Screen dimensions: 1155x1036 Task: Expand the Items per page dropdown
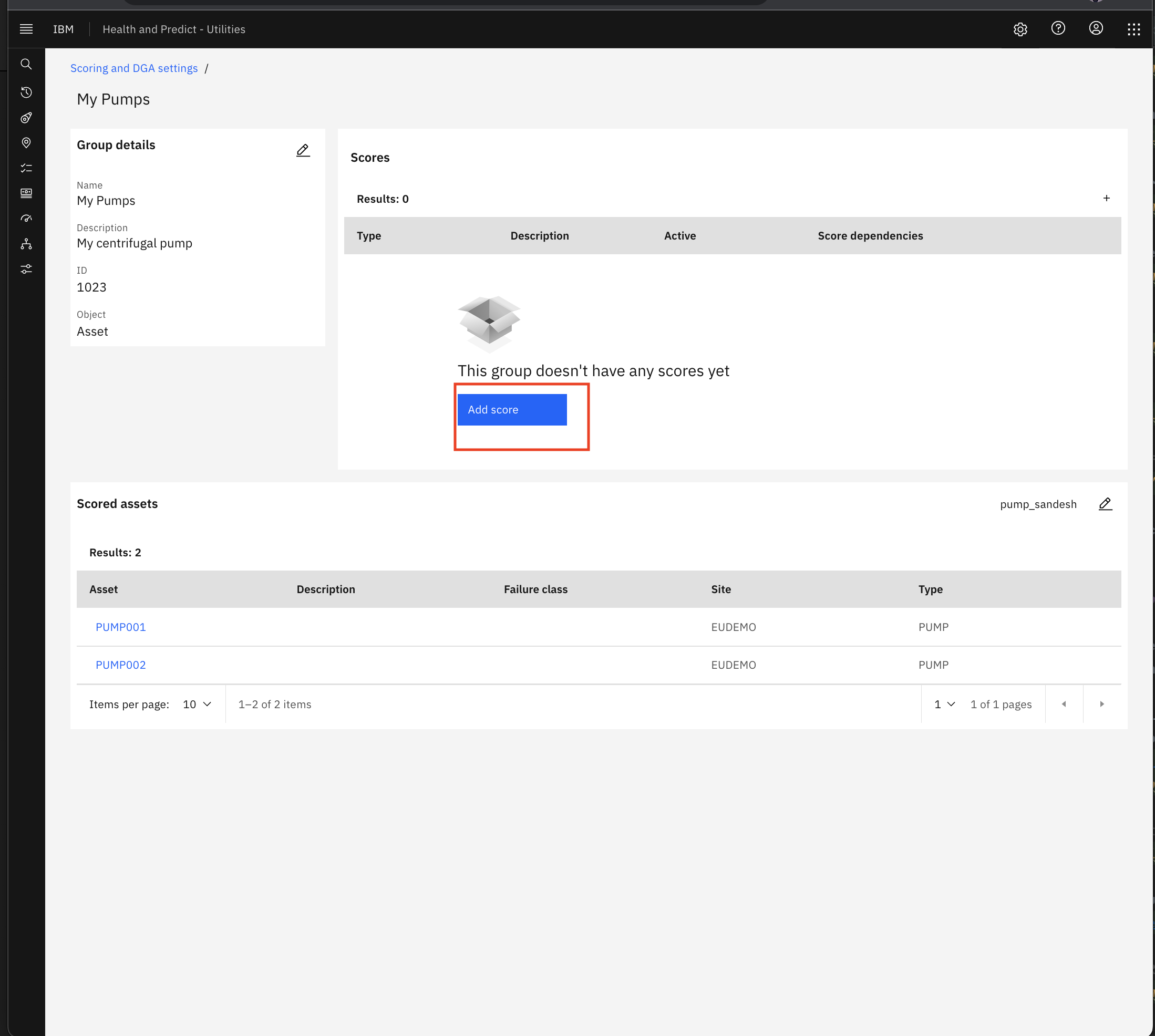point(197,704)
